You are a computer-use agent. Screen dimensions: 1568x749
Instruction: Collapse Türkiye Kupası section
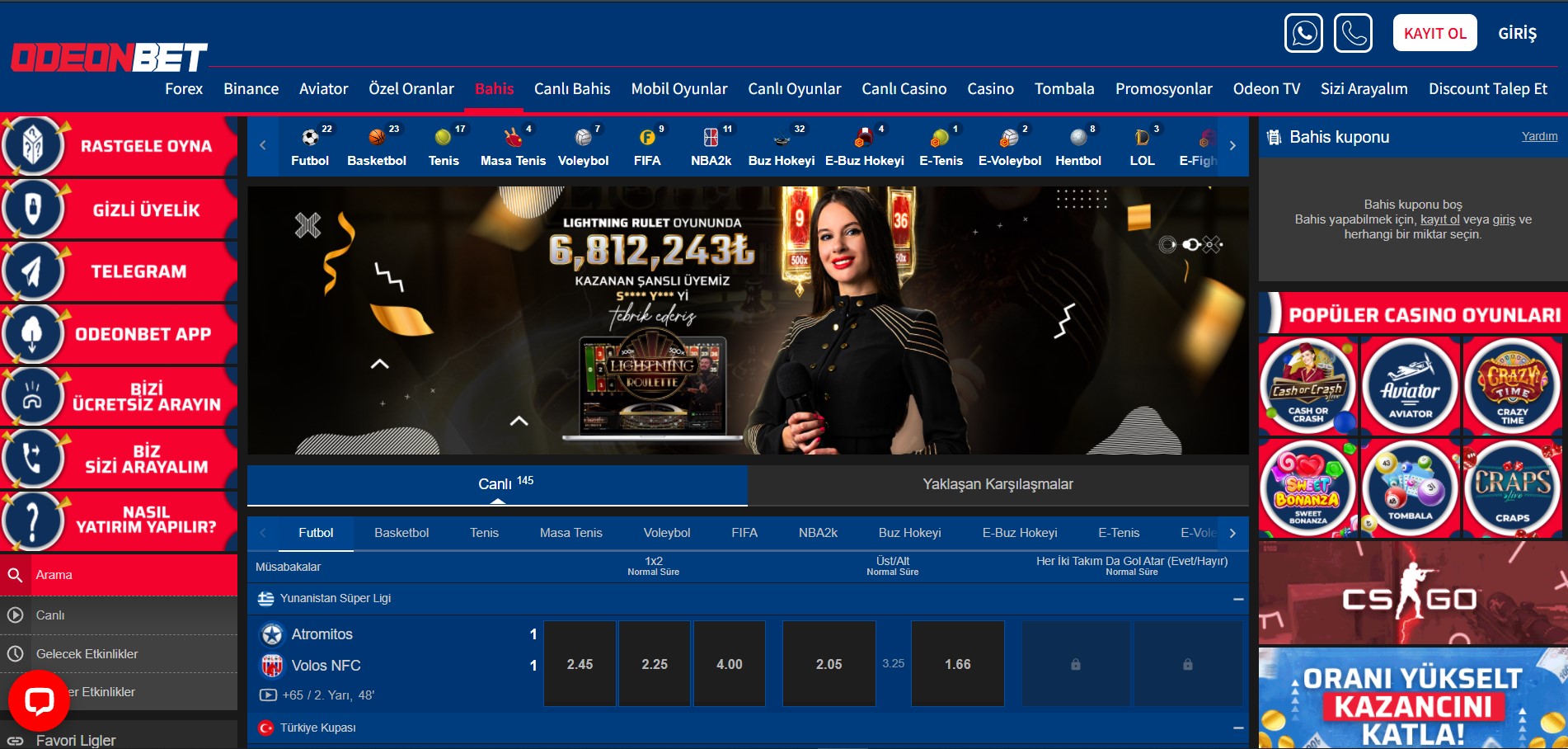[1238, 728]
